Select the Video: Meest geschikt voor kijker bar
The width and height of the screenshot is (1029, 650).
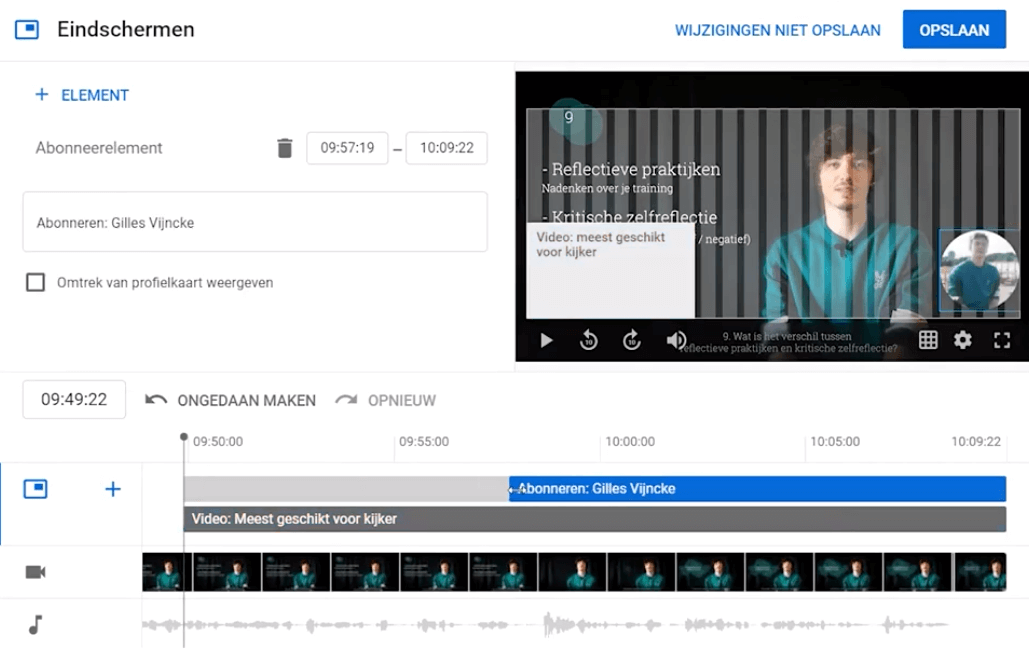(x=595, y=519)
